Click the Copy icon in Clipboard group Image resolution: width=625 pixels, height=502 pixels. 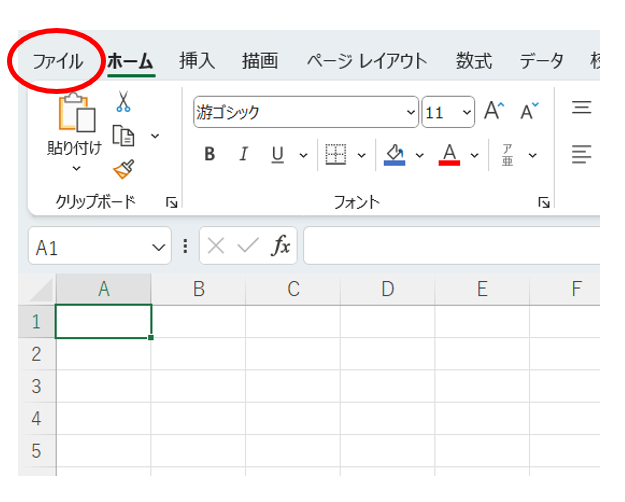124,135
